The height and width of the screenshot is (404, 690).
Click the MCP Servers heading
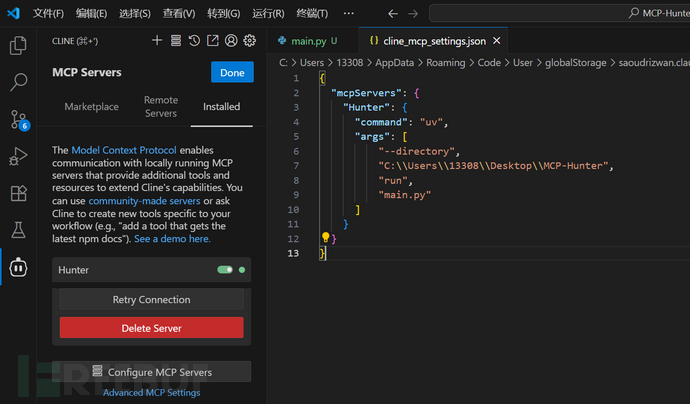coord(87,72)
